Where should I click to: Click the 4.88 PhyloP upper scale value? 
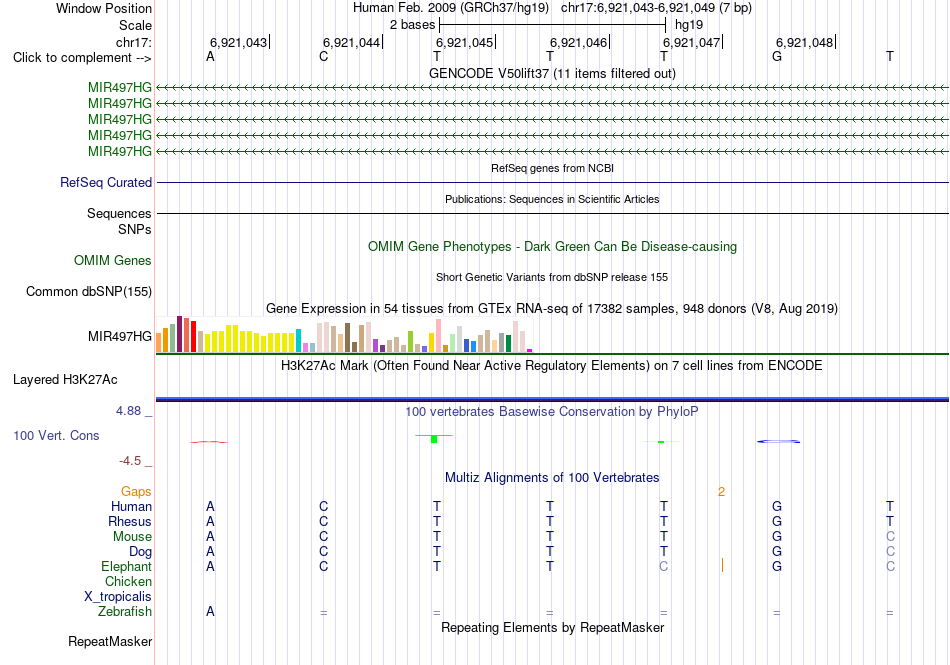[x=128, y=411]
